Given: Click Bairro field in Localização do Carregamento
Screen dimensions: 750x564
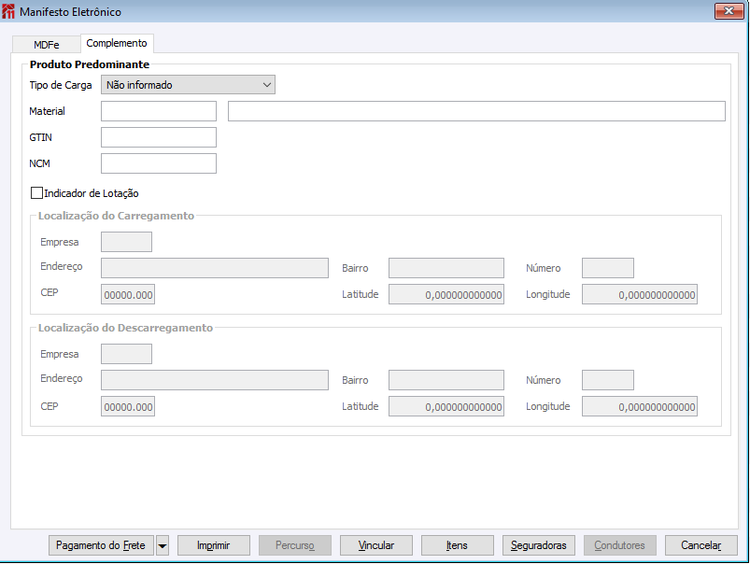Looking at the screenshot, I should point(446,268).
